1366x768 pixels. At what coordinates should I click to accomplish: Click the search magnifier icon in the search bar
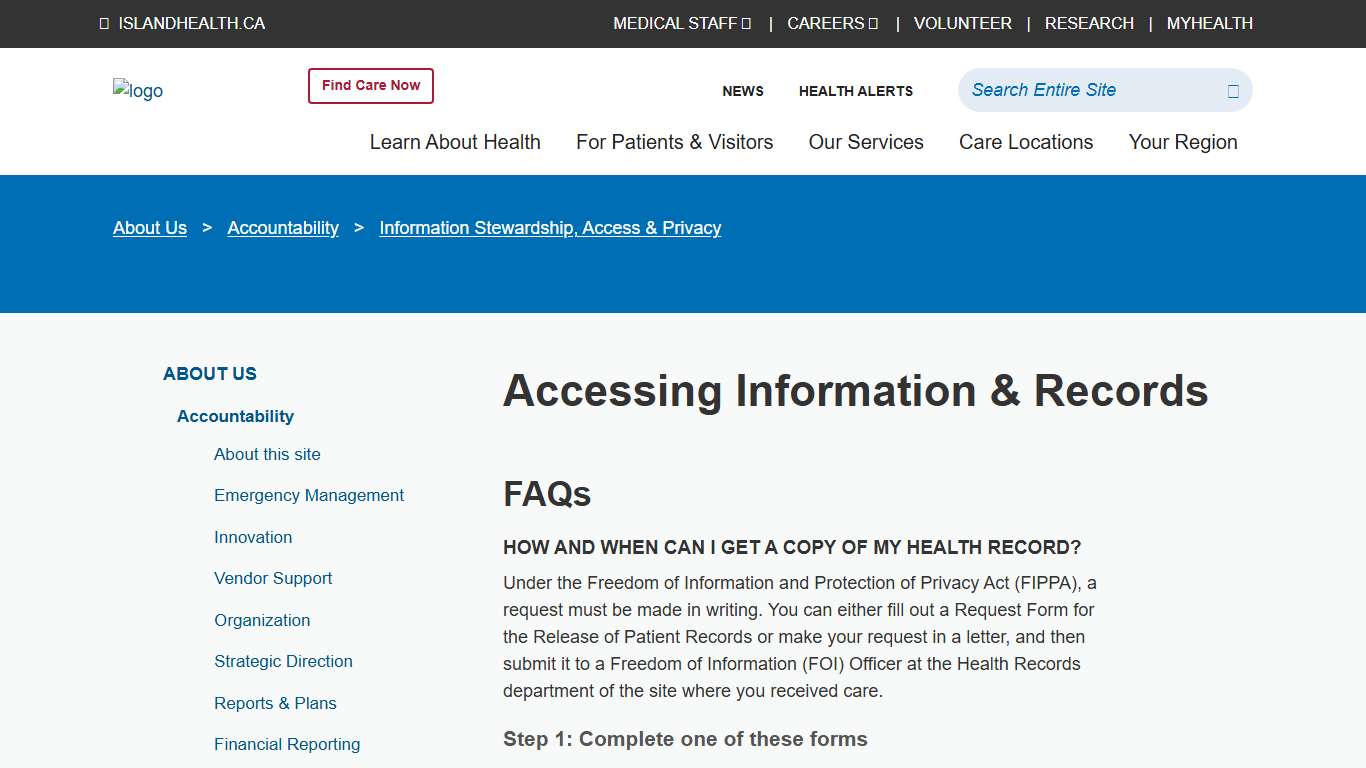coord(1232,90)
